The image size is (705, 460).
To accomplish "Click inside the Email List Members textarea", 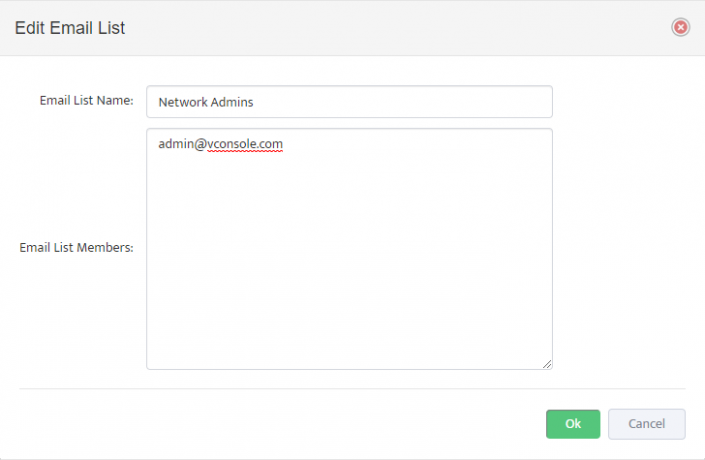I will (x=349, y=260).
